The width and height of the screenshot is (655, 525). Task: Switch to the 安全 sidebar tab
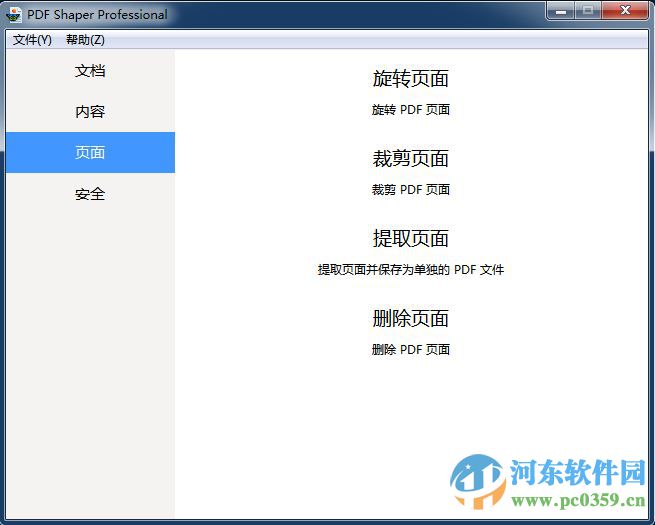click(90, 194)
